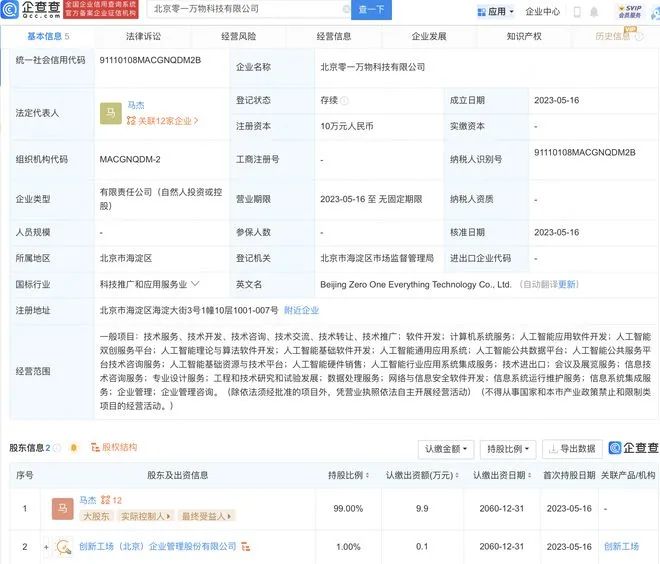This screenshot has height=564, width=660.
Task: Open the 持股比例 dropdown filter
Action: [x=508, y=449]
